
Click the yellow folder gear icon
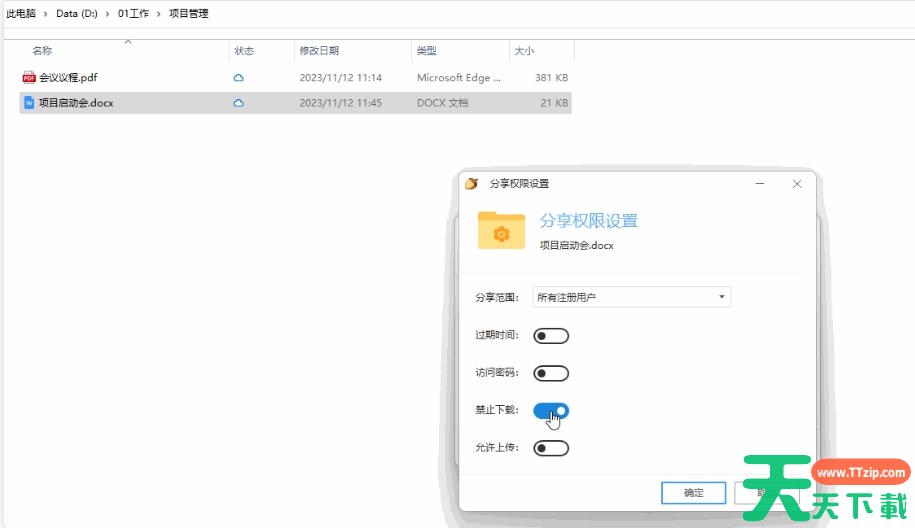[501, 229]
